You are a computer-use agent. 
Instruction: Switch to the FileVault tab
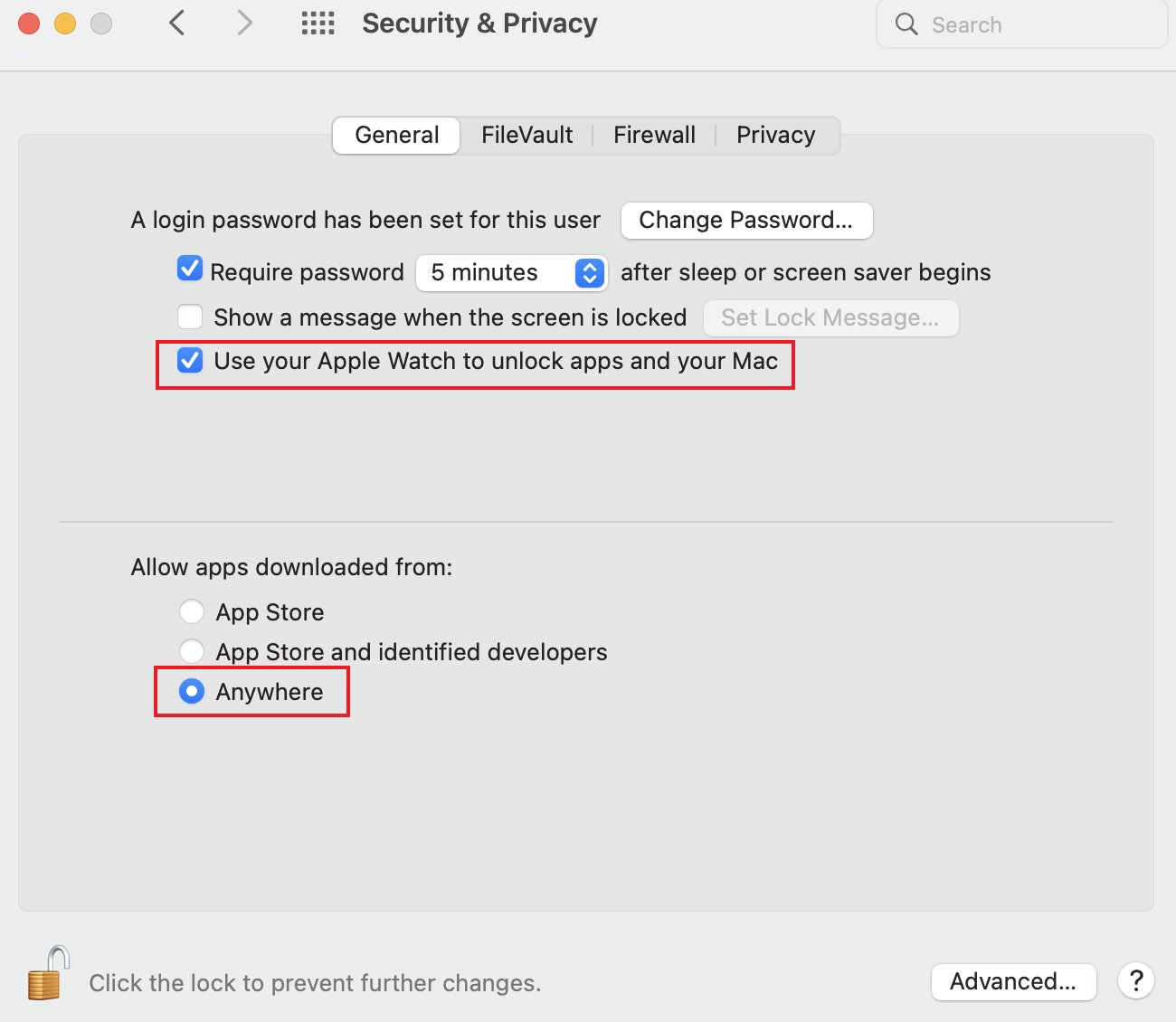click(x=527, y=135)
